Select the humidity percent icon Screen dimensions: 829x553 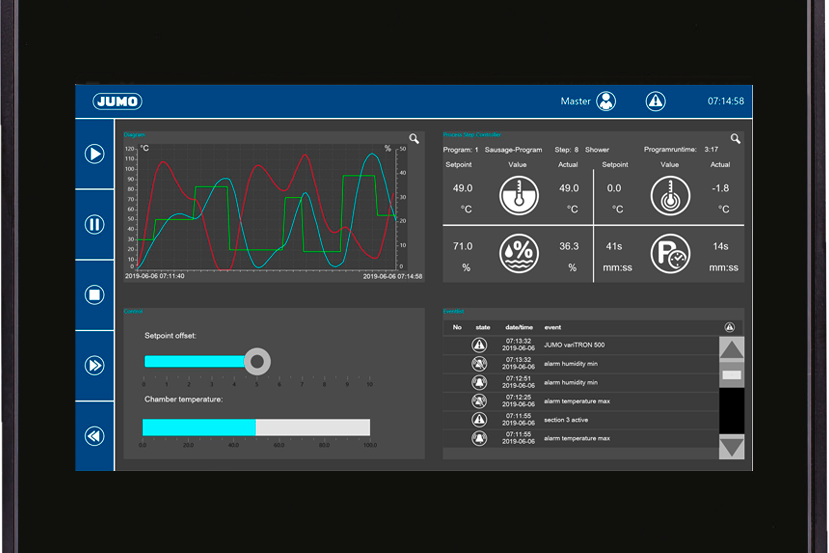519,254
